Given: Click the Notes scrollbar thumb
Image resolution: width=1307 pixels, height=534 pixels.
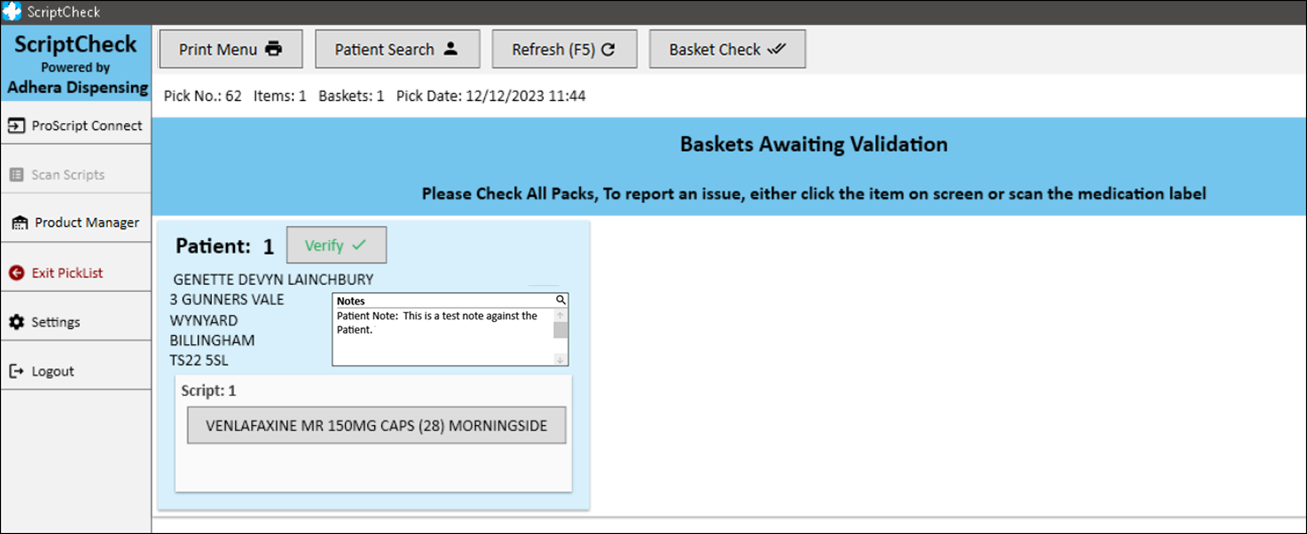Looking at the screenshot, I should coord(561,331).
